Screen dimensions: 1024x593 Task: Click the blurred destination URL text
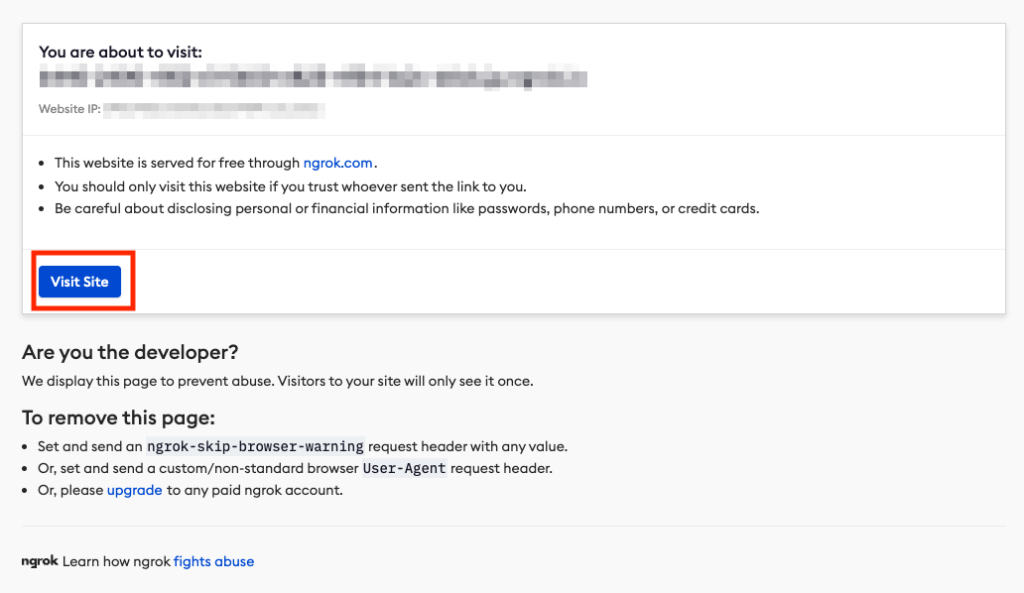coord(313,78)
